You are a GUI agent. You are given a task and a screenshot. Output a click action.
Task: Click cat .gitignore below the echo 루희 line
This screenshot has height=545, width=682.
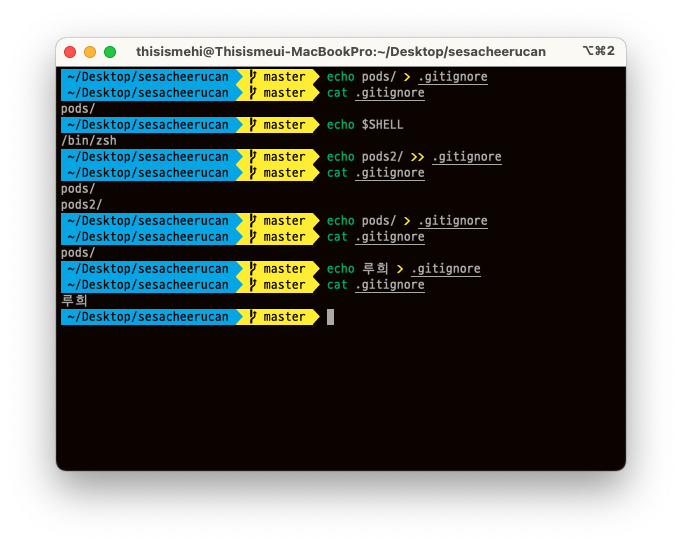pyautogui.click(x=375, y=285)
